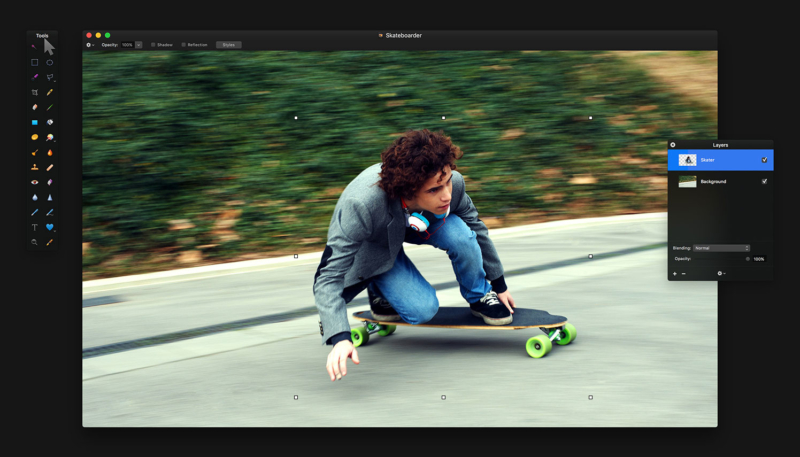Activate the Zoom magnifier tool

pos(35,242)
